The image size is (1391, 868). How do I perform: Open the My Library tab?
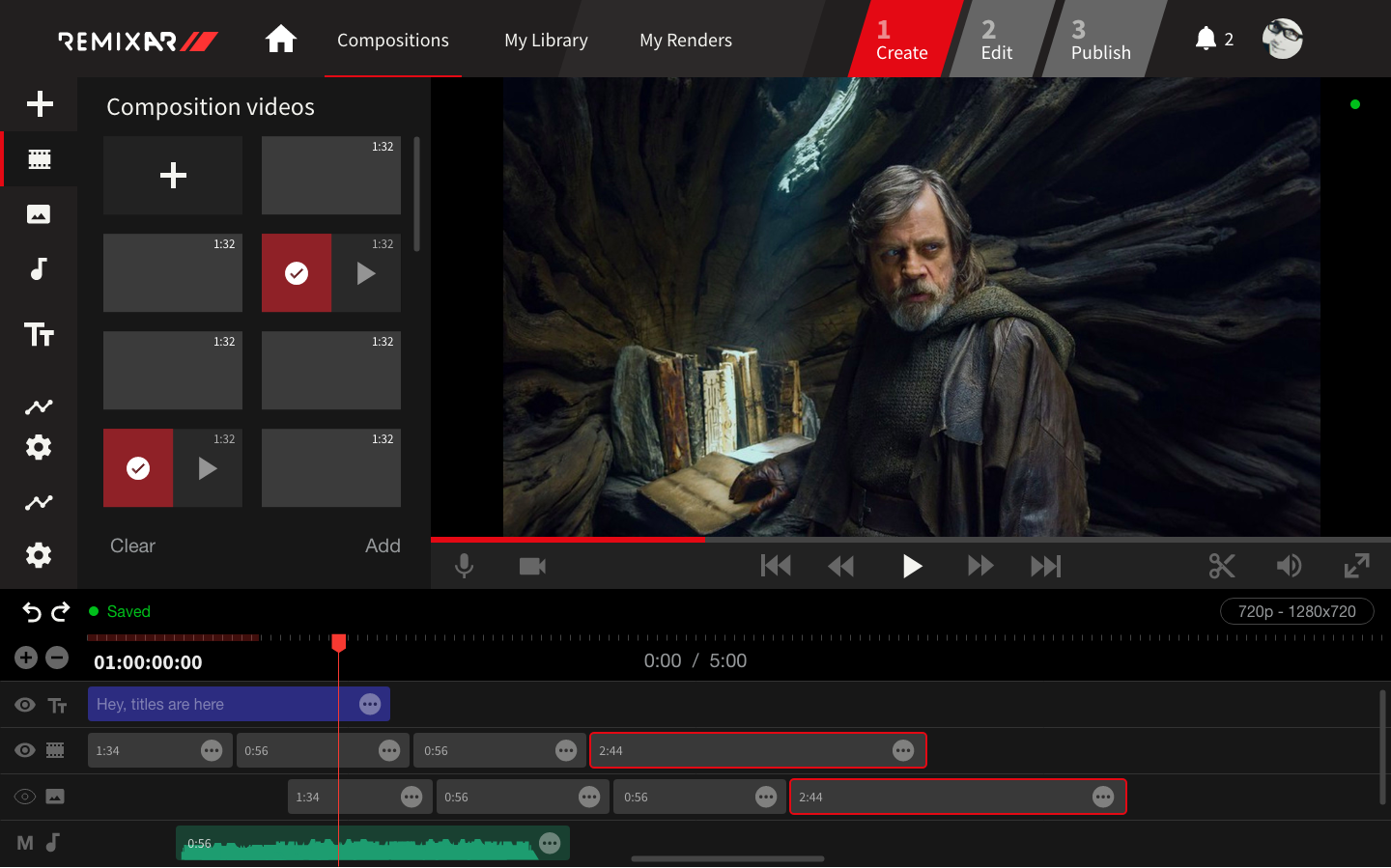tap(546, 40)
